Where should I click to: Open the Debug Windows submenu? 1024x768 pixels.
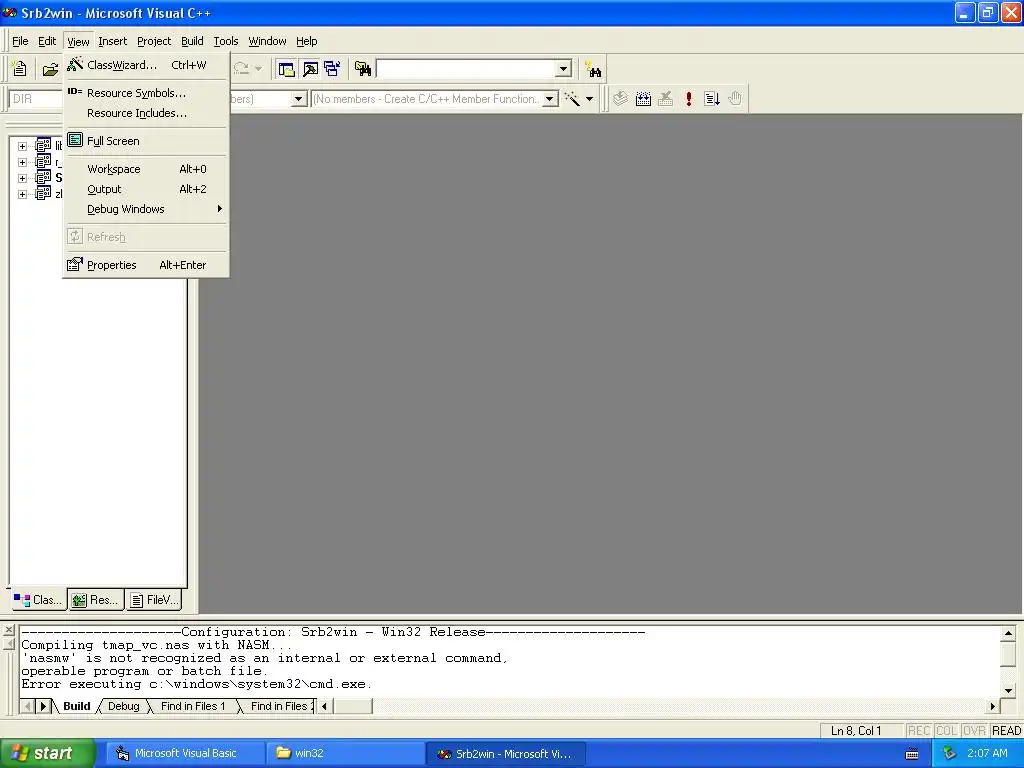147,209
